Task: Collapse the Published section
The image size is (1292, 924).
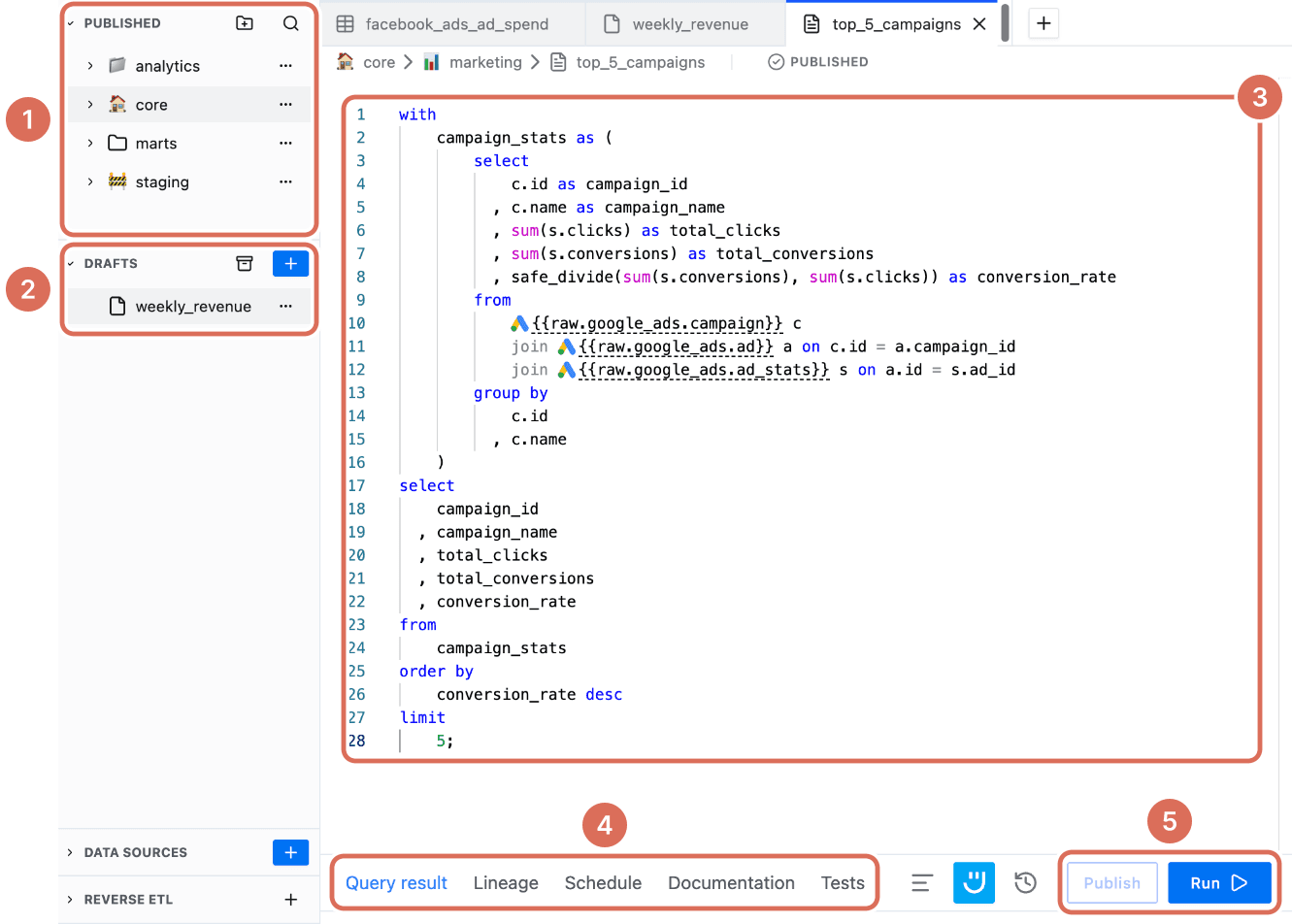Action: coord(71,23)
